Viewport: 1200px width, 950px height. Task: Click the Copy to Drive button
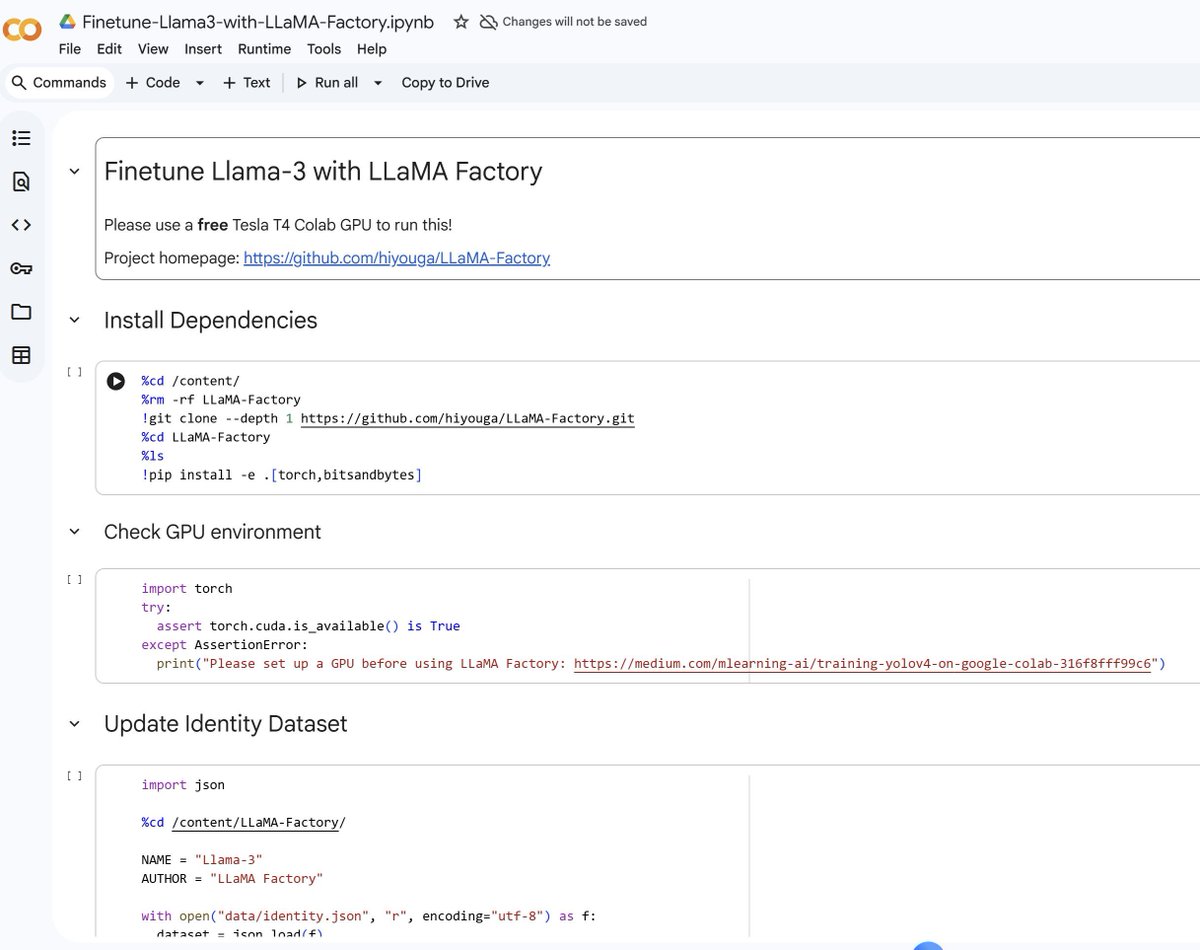pyautogui.click(x=445, y=82)
